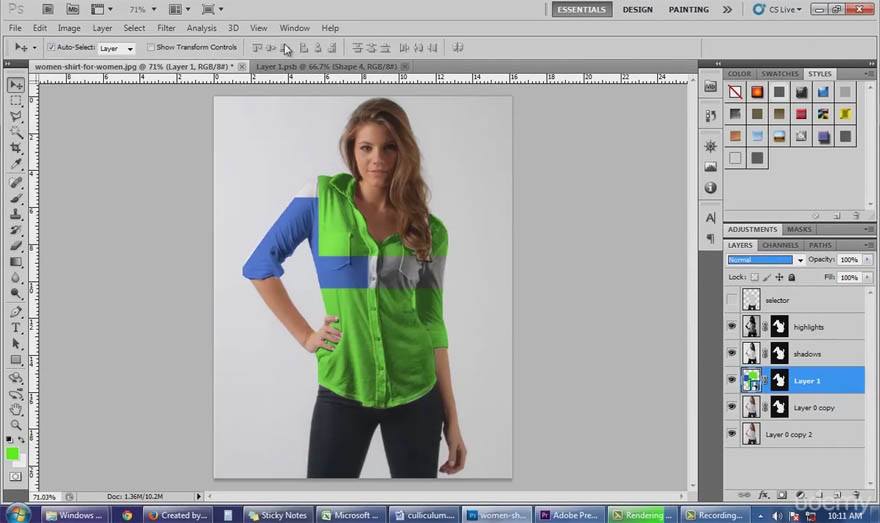This screenshot has height=523, width=880.
Task: Show the selector layer visibility
Action: 732,300
